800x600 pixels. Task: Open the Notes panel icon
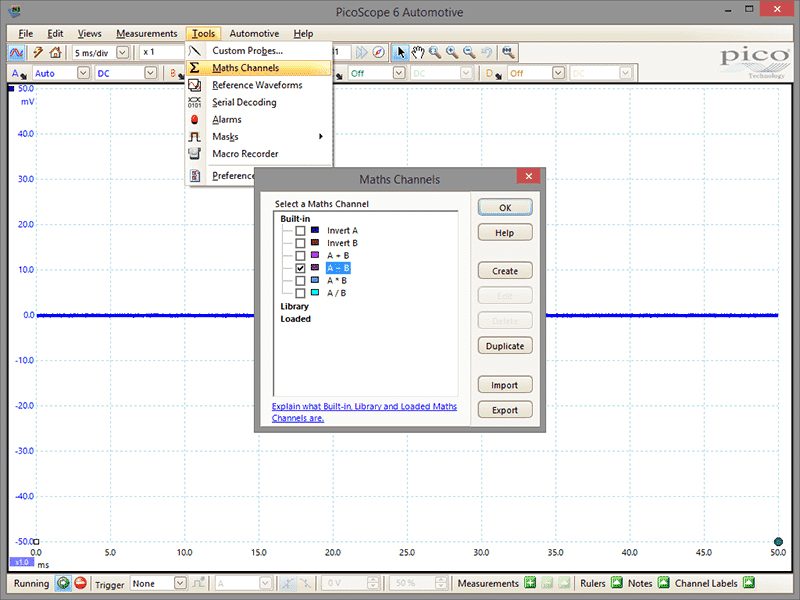pyautogui.click(x=663, y=583)
